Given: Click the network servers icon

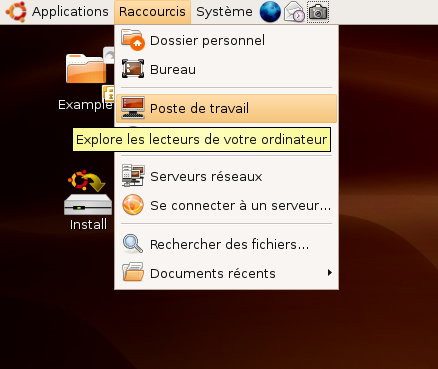Looking at the screenshot, I should [x=133, y=175].
